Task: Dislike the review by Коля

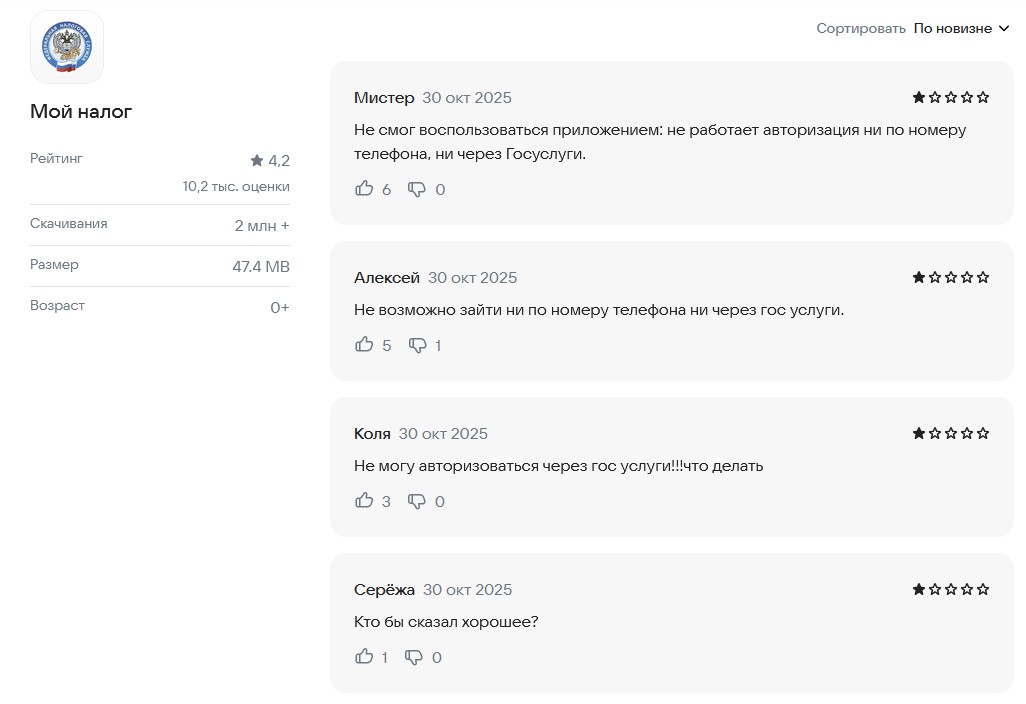Action: (417, 501)
